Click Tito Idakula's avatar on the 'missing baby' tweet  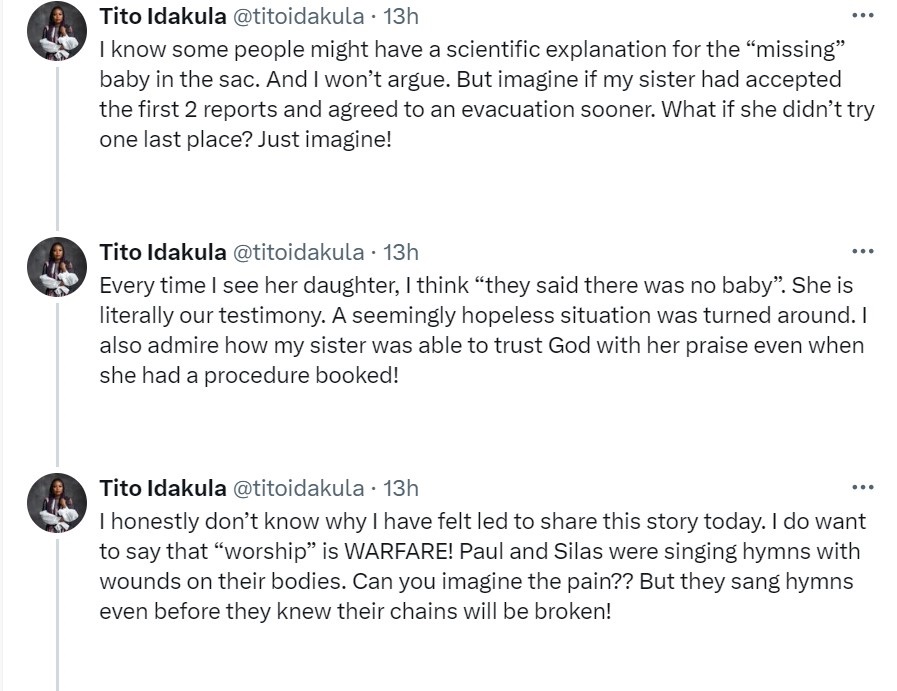coord(57,31)
